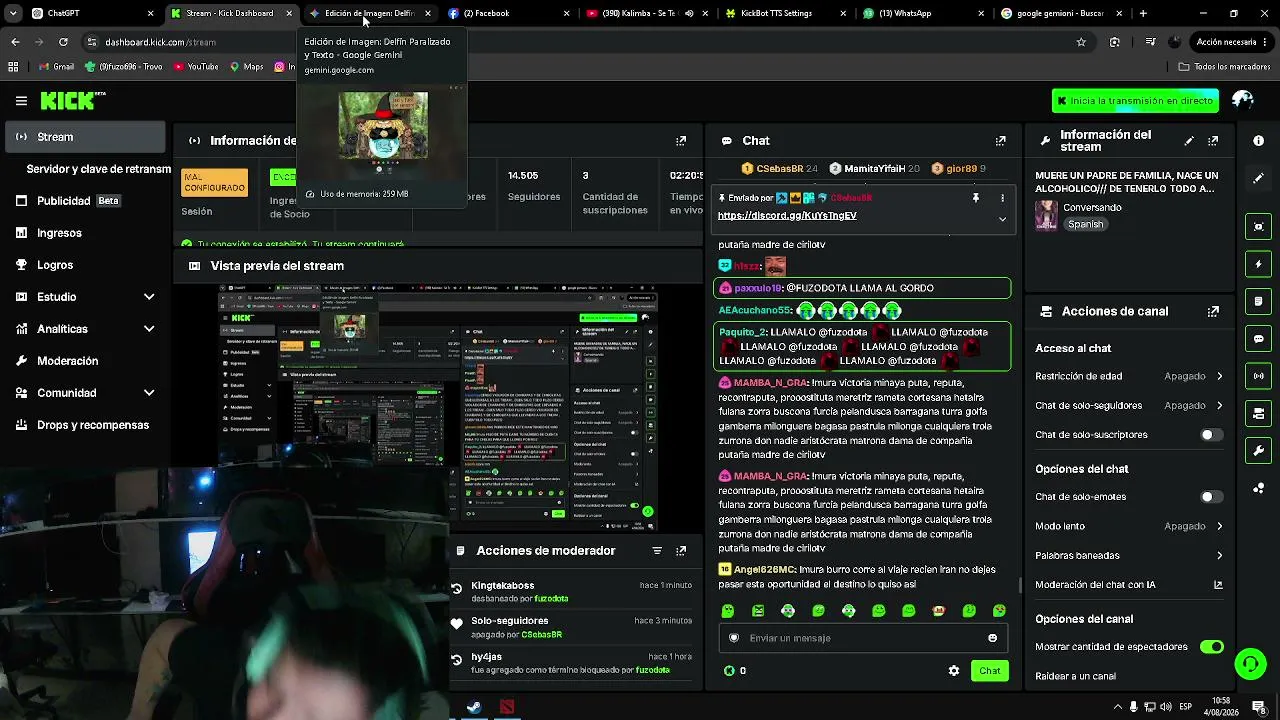The image size is (1280, 720).
Task: Open emote picker in message box
Action: [992, 638]
